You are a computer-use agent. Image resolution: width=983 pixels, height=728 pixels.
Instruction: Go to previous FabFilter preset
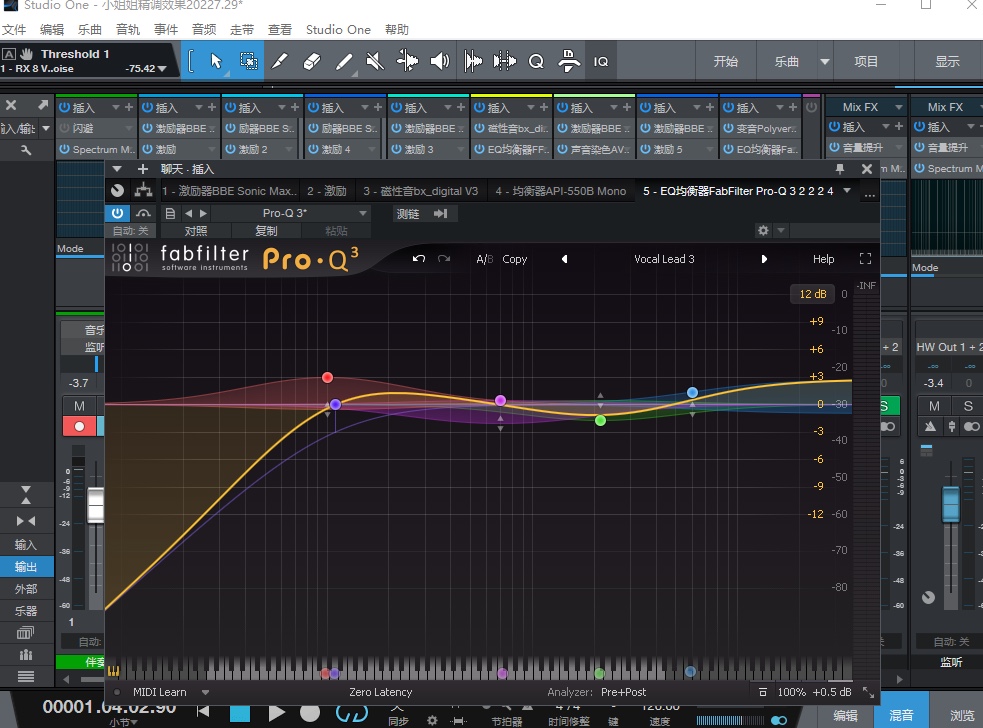[x=564, y=259]
